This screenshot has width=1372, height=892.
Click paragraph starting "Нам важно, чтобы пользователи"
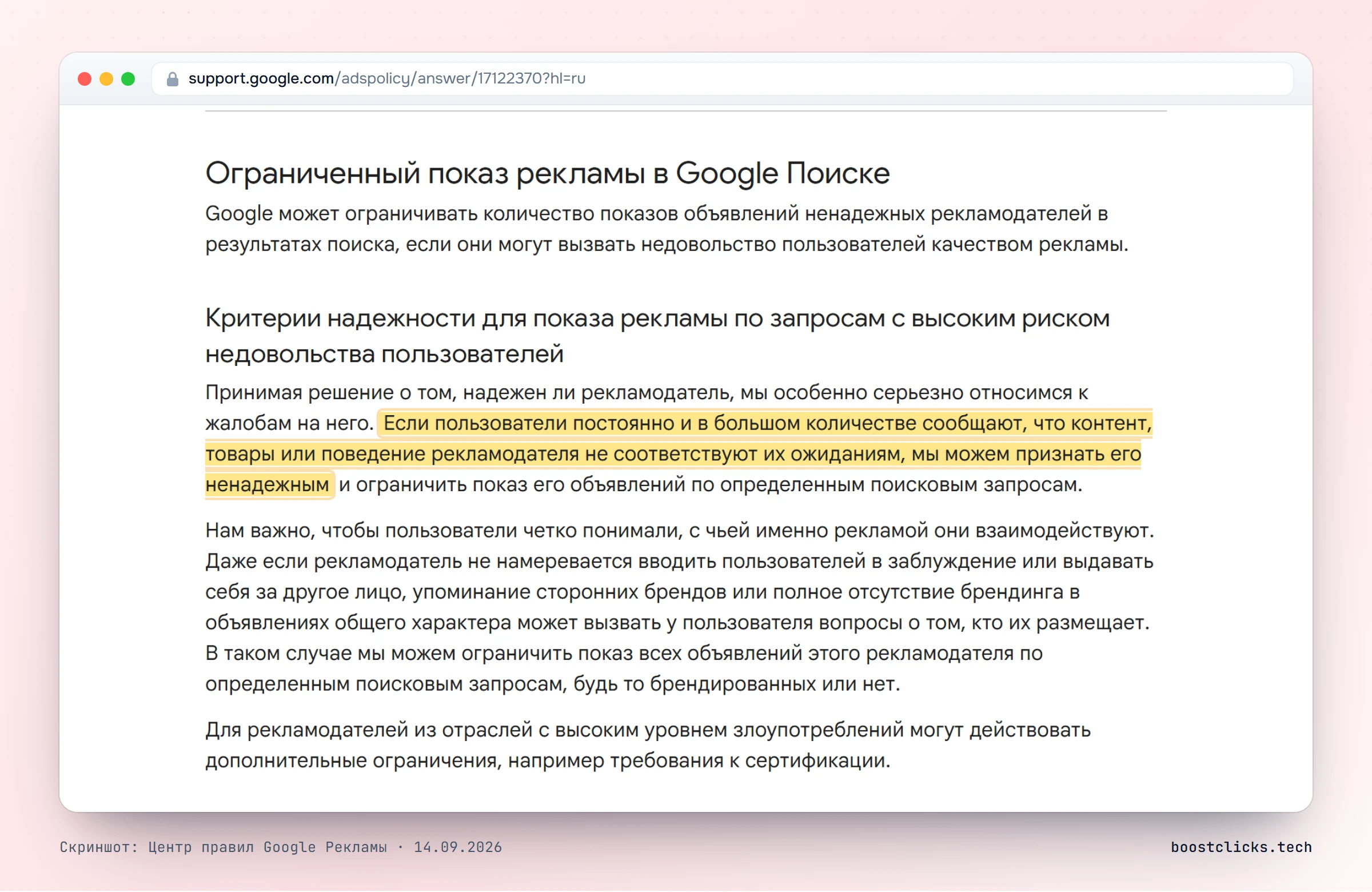tap(680, 607)
